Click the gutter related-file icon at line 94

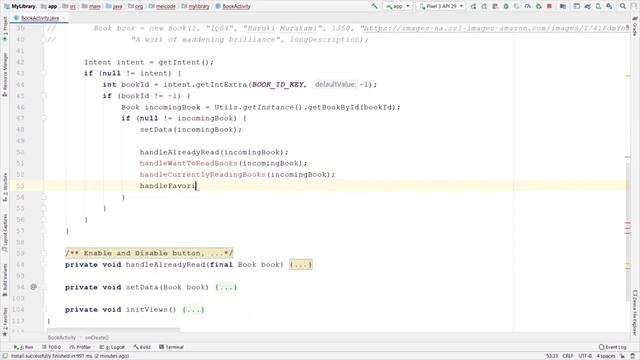coord(33,287)
